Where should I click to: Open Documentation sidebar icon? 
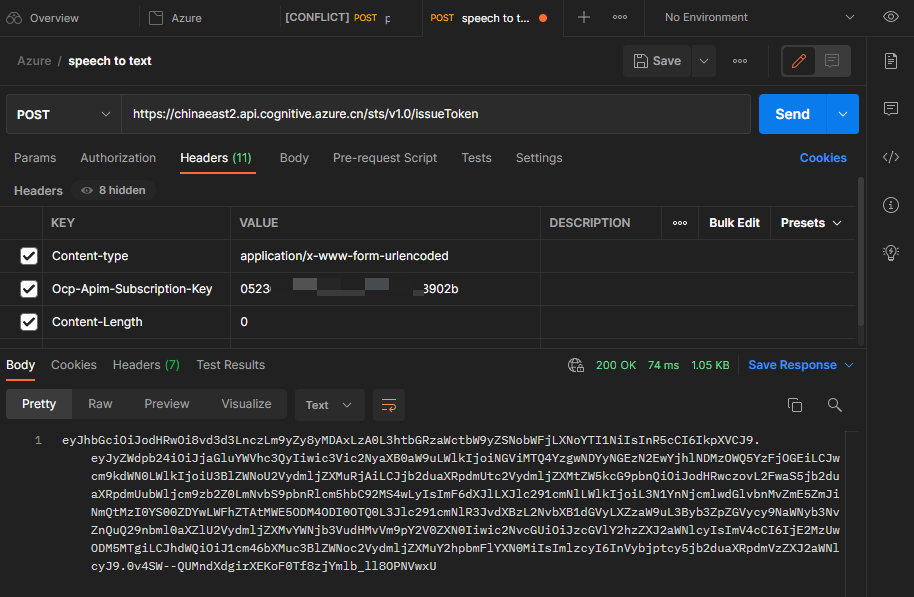coord(890,61)
